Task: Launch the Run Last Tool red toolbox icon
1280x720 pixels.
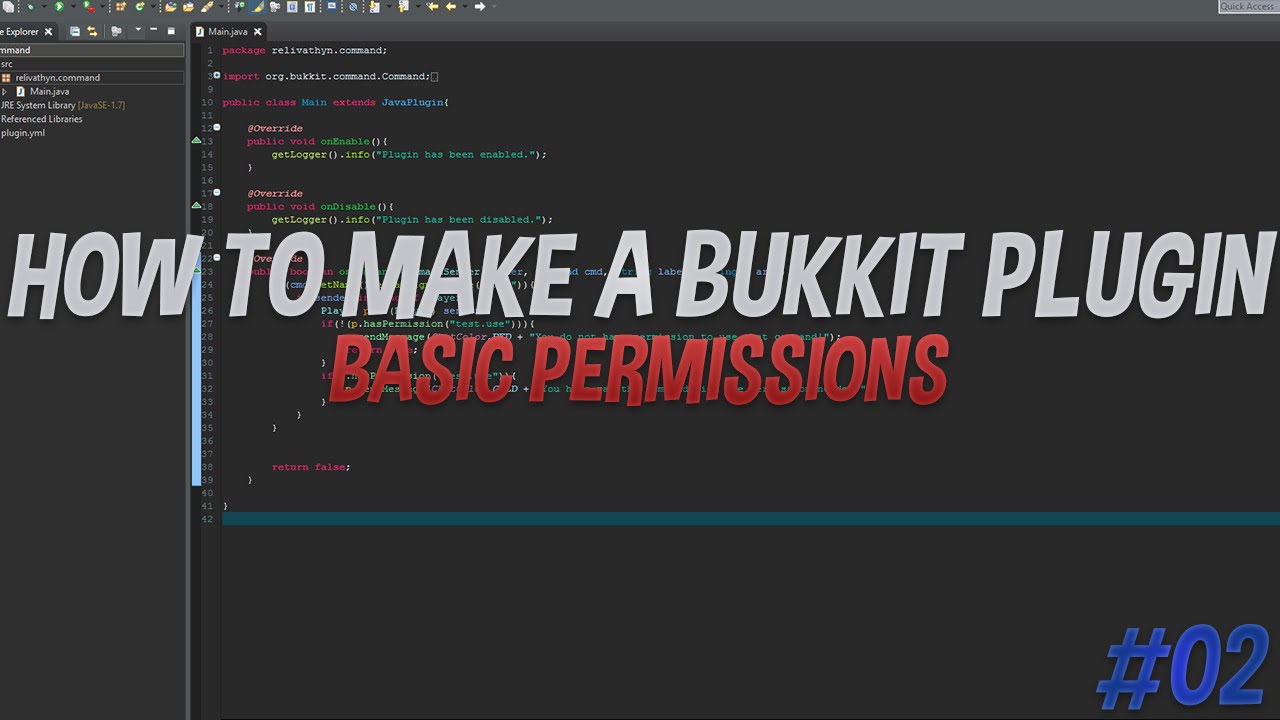Action: [x=89, y=7]
